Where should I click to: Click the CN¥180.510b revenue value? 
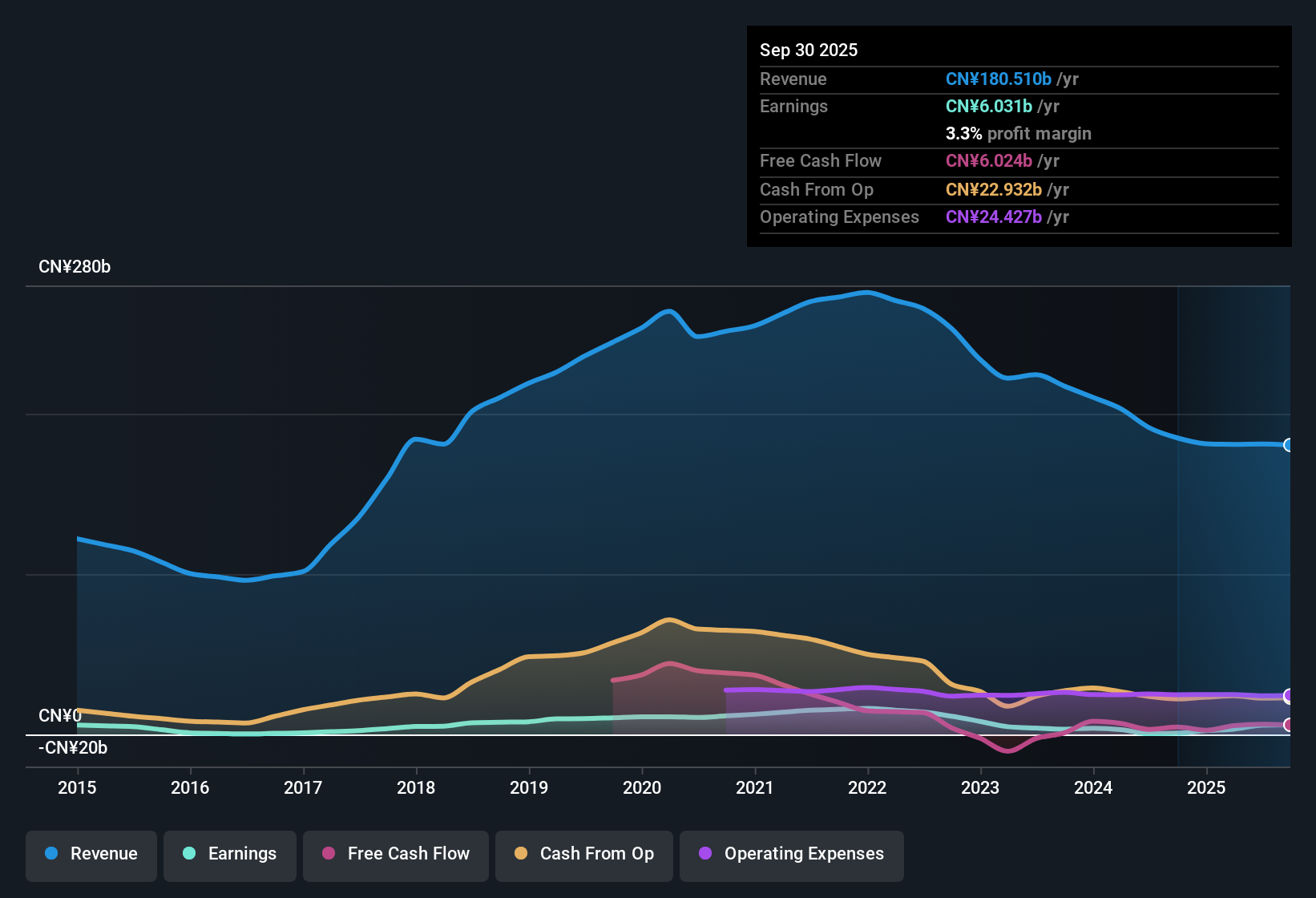pyautogui.click(x=998, y=79)
